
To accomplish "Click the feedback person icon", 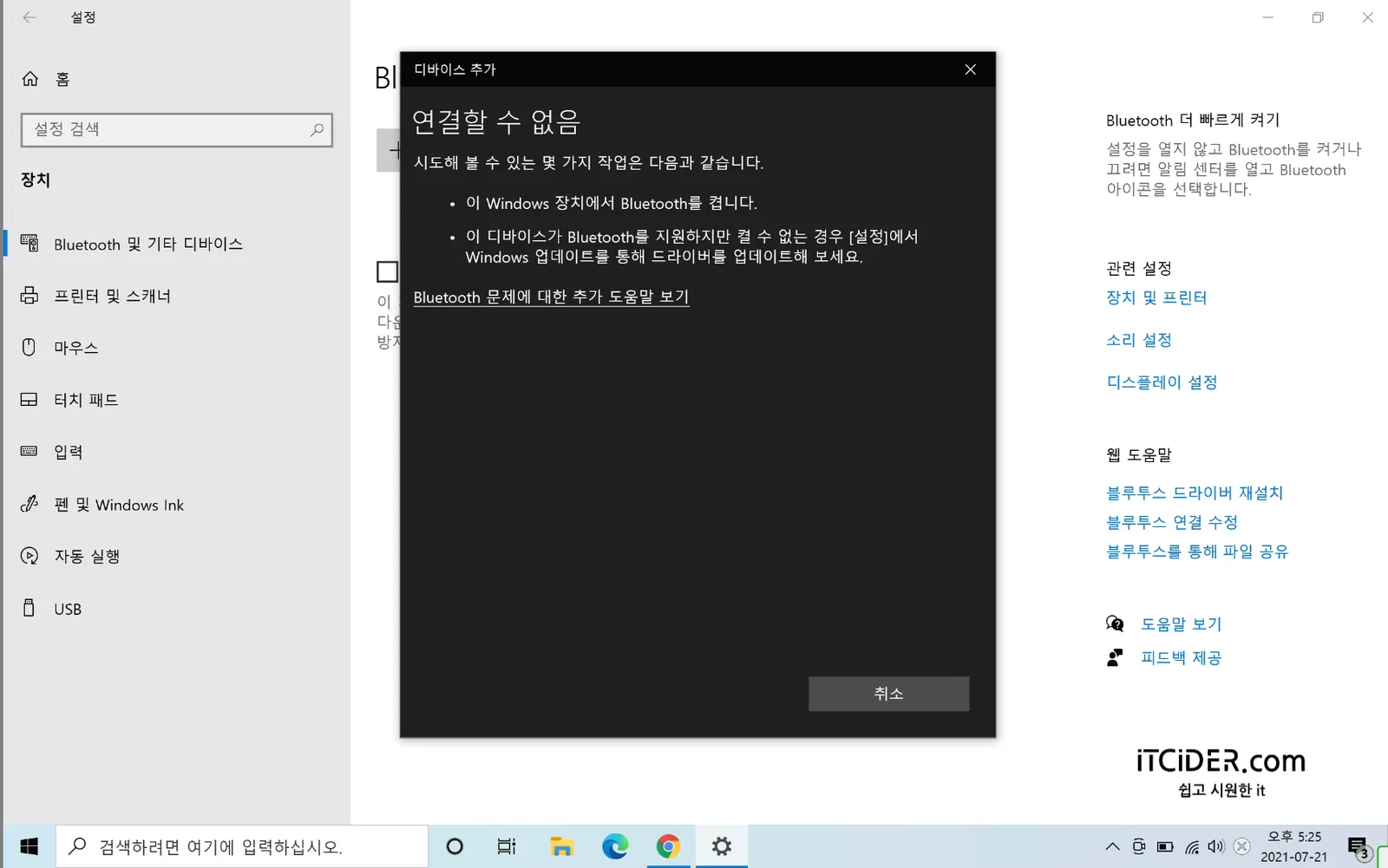I will [1115, 657].
